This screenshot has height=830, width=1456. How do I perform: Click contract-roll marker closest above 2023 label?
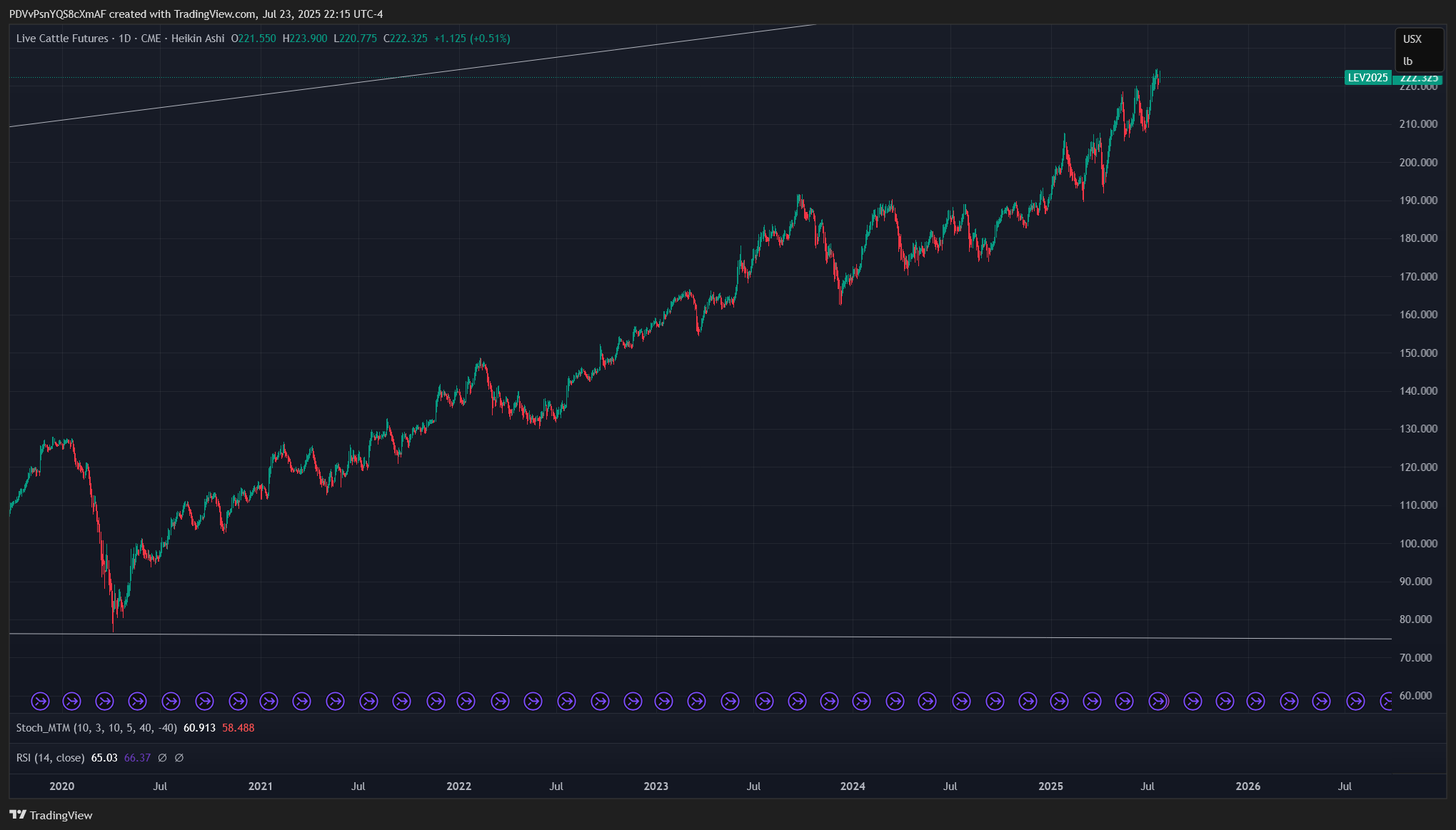[663, 702]
